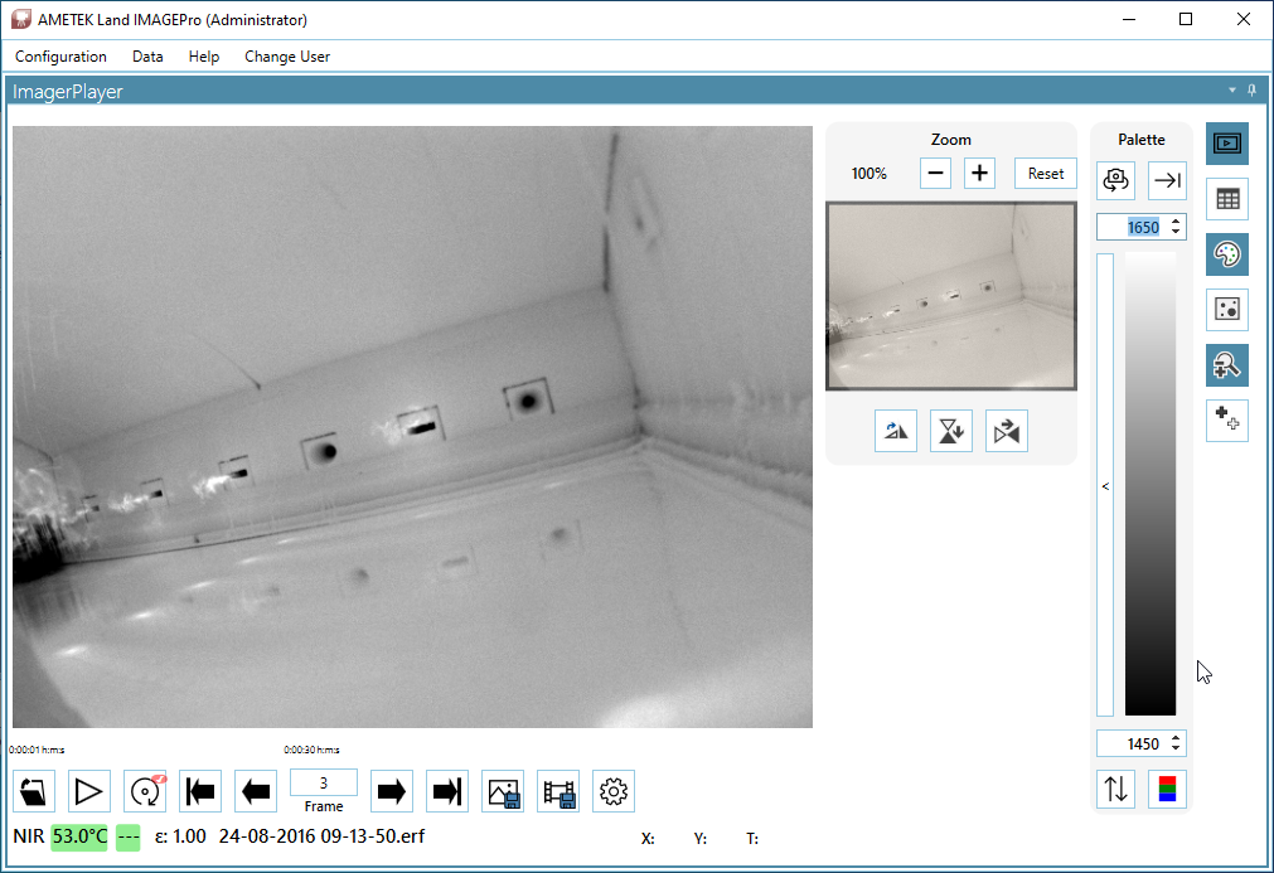Flip the image vertically
The height and width of the screenshot is (873, 1274).
click(x=951, y=430)
